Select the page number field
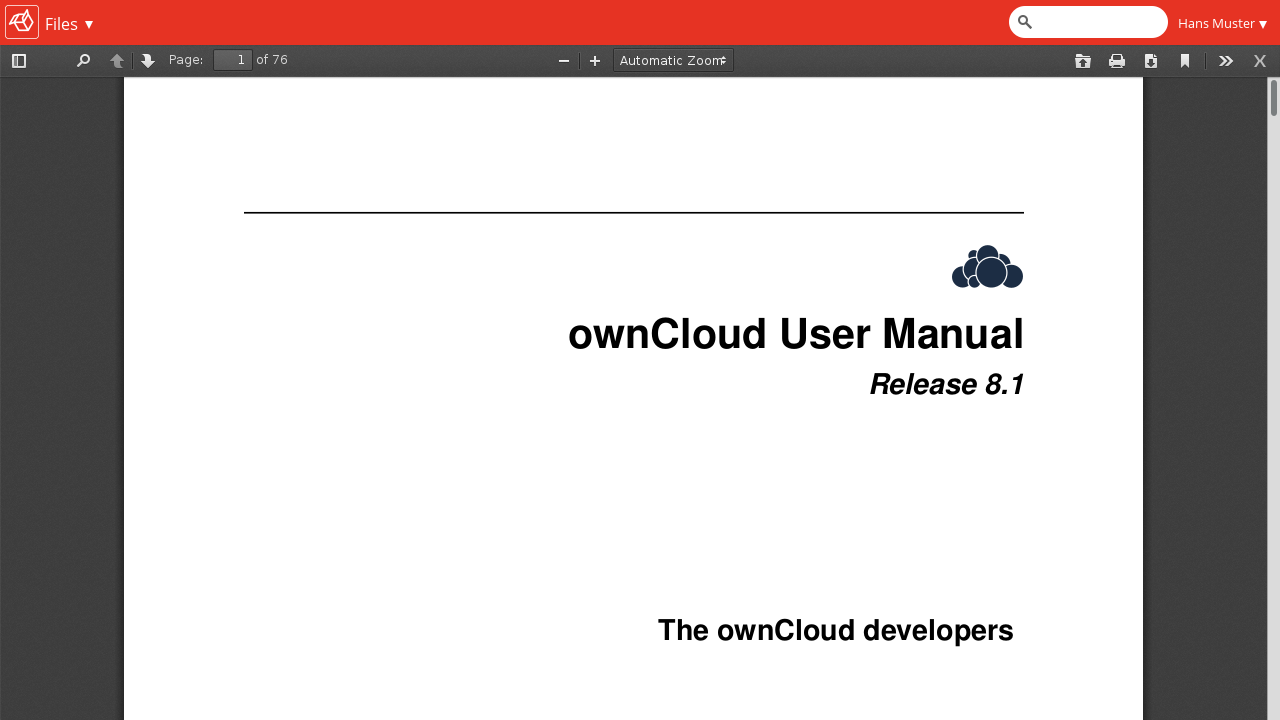 pyautogui.click(x=233, y=60)
